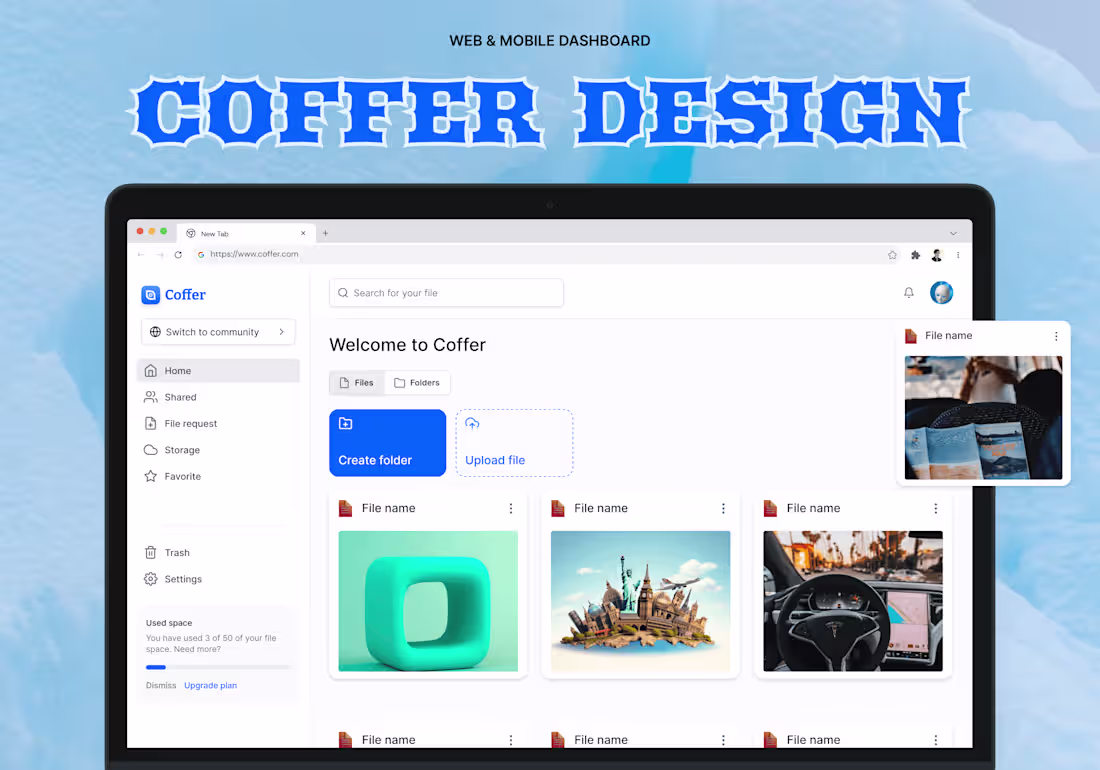
Task: Click the Coffer logo icon
Action: point(149,294)
